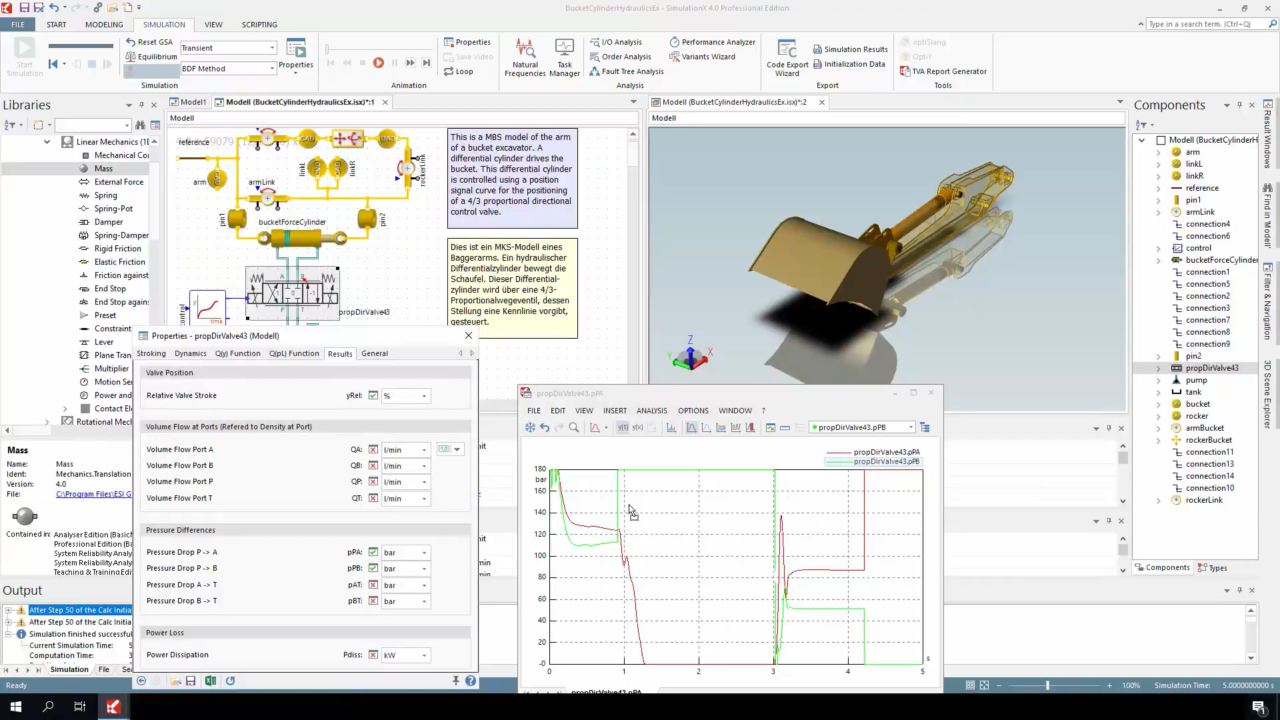Enable Volume Flow Port T result
The width and height of the screenshot is (1280, 720).
(373, 498)
